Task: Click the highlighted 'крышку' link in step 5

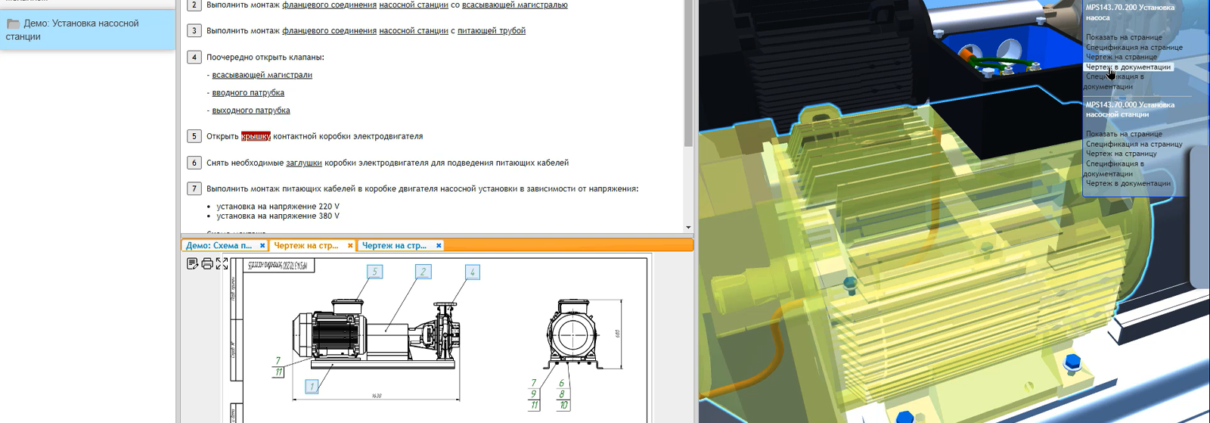Action: pos(256,136)
